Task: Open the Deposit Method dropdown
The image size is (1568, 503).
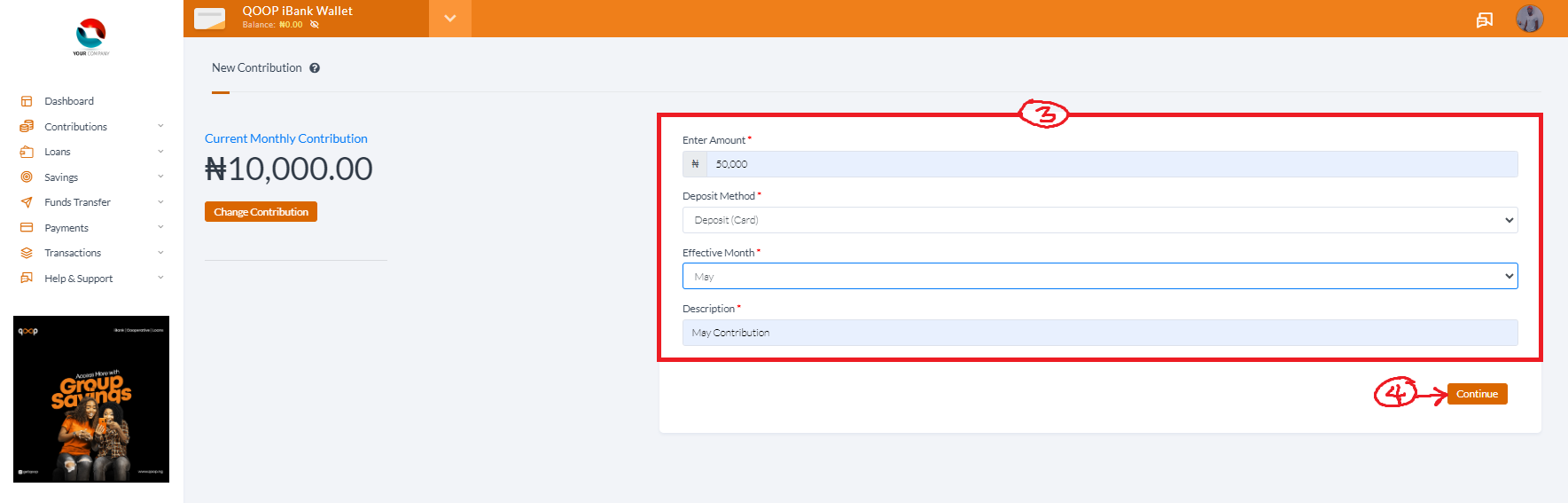Action: (x=1100, y=220)
